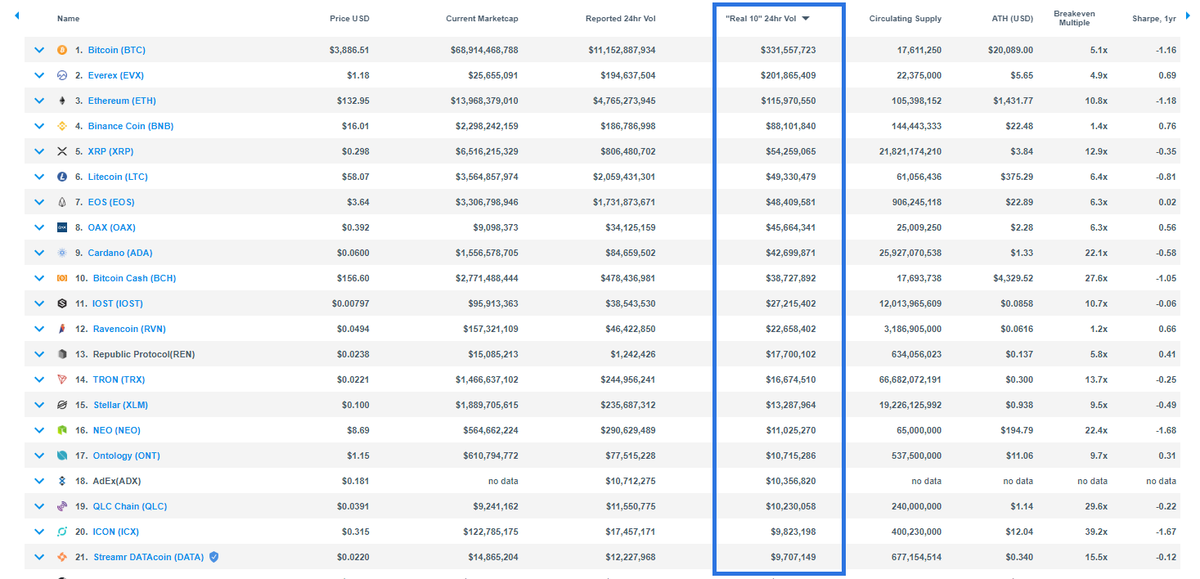Click the verified badge next to Streamr DATAcoin
The width and height of the screenshot is (1200, 579).
pos(214,557)
